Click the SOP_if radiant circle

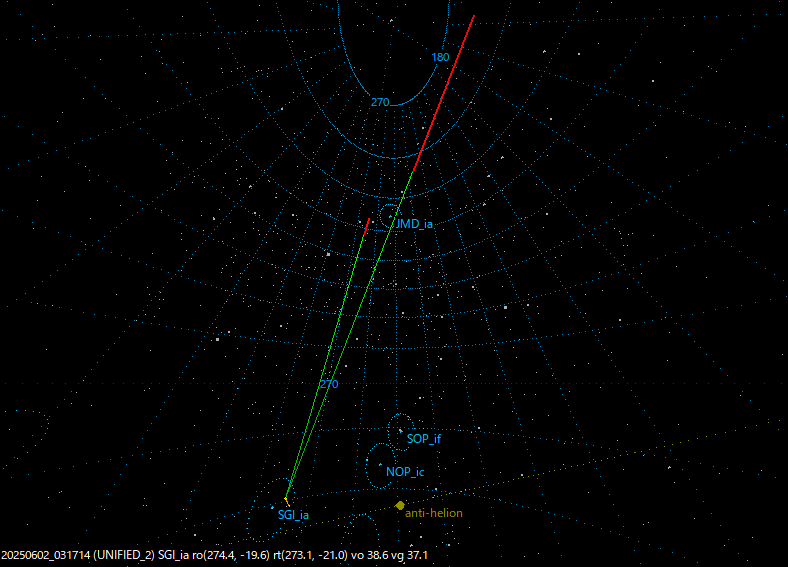401,432
